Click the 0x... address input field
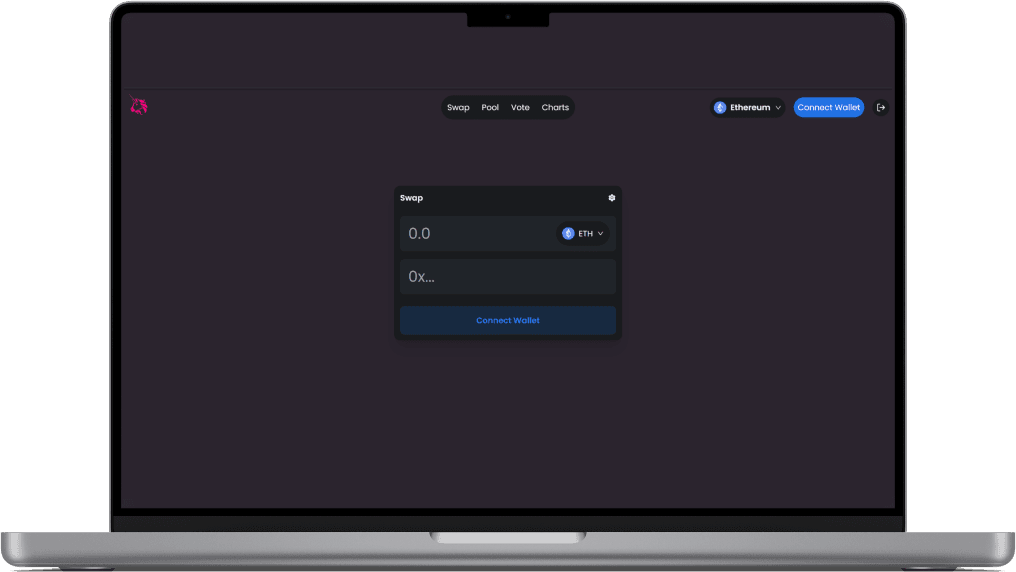This screenshot has height=572, width=1016. point(508,277)
